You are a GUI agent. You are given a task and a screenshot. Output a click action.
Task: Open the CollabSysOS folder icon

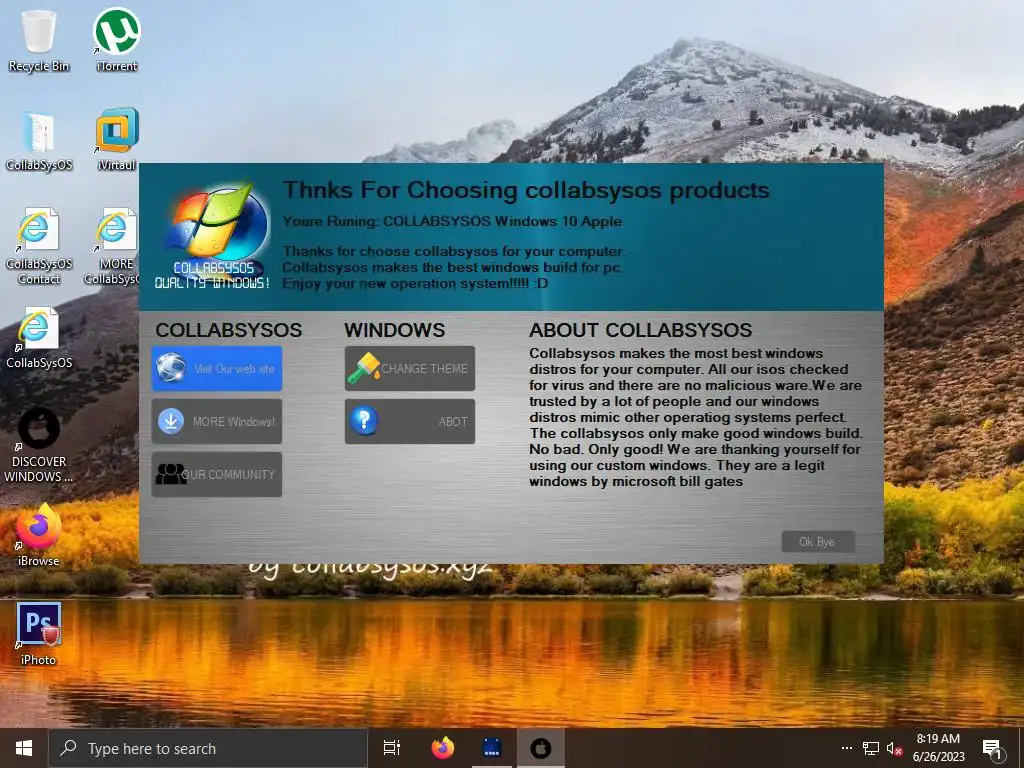tap(39, 141)
